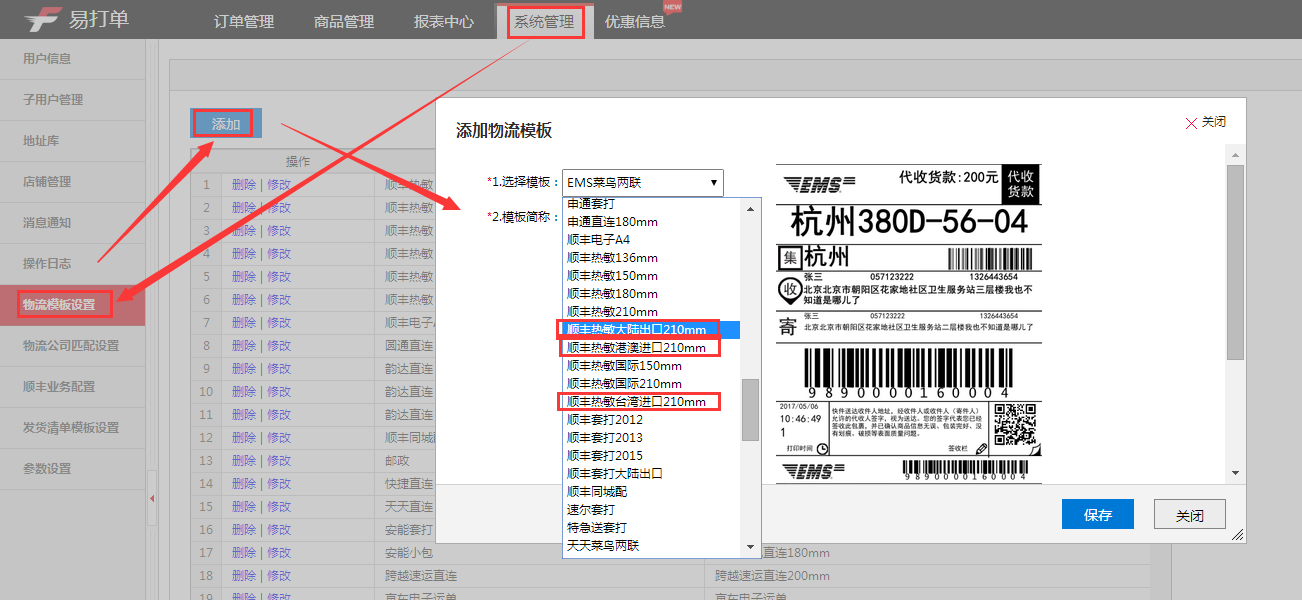
Task: Select 顺丰热敏大陆出口210mm option
Action: coord(652,330)
